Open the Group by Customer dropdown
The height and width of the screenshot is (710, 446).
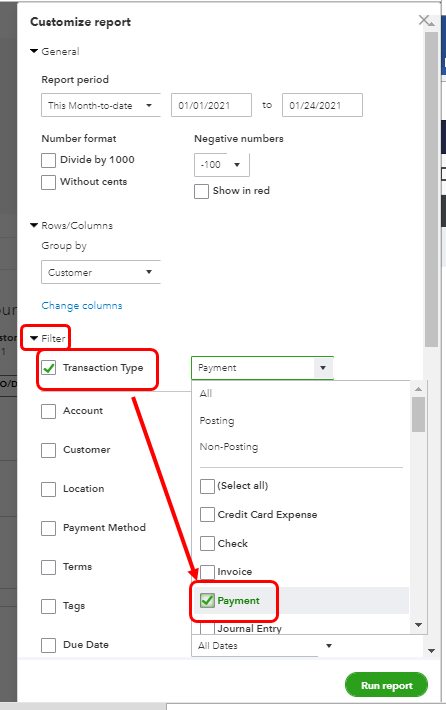101,272
